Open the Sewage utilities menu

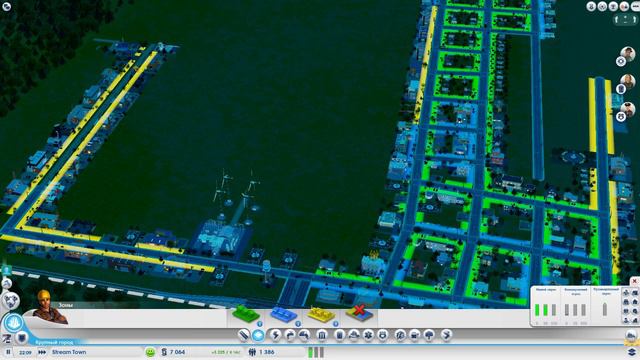[x=304, y=335]
